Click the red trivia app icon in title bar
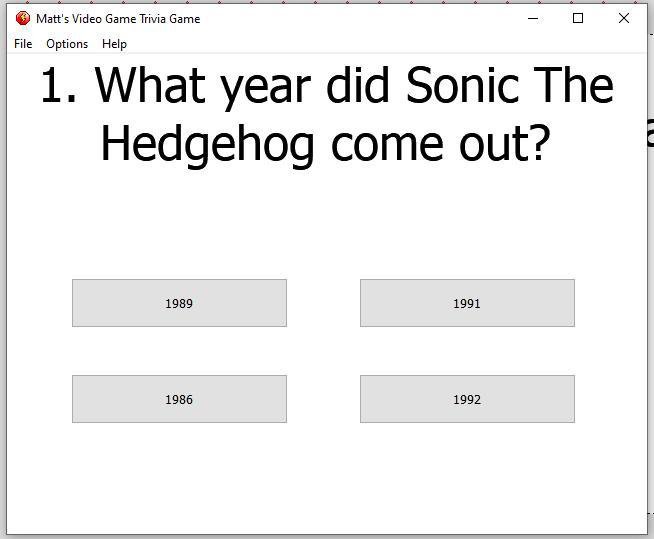654x539 pixels. coord(23,18)
